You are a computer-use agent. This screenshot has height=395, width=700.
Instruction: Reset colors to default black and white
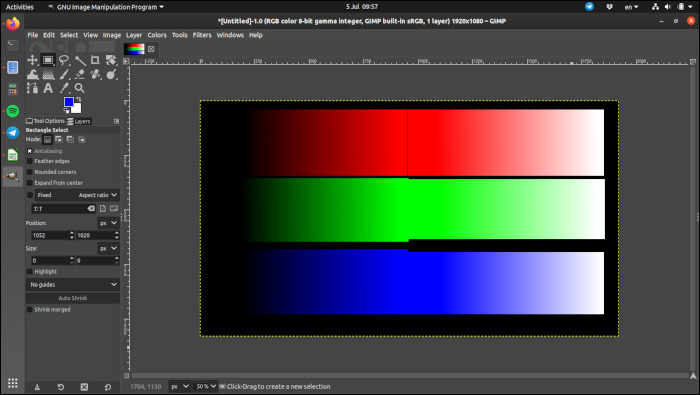tap(67, 110)
